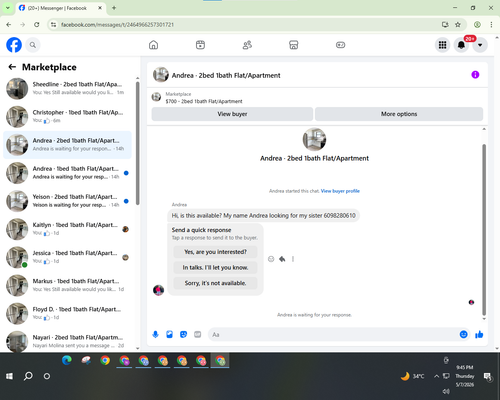This screenshot has width=500, height=400.
Task: Reply to Andrea's message with arrow icon
Action: 282,259
